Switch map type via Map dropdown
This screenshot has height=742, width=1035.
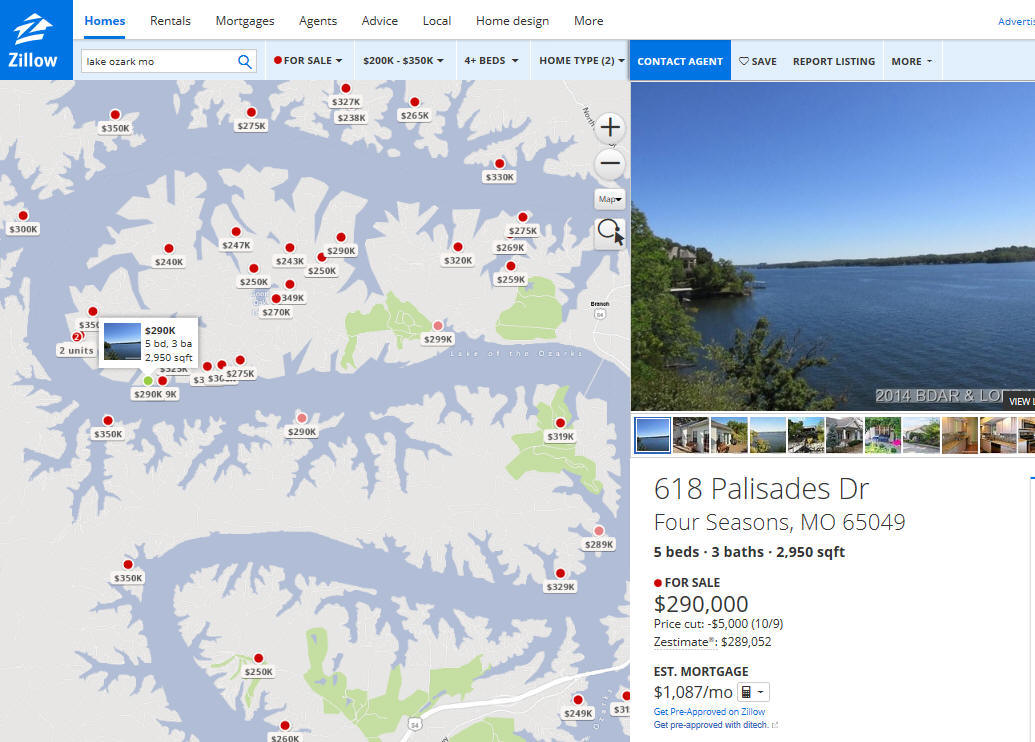coord(610,199)
